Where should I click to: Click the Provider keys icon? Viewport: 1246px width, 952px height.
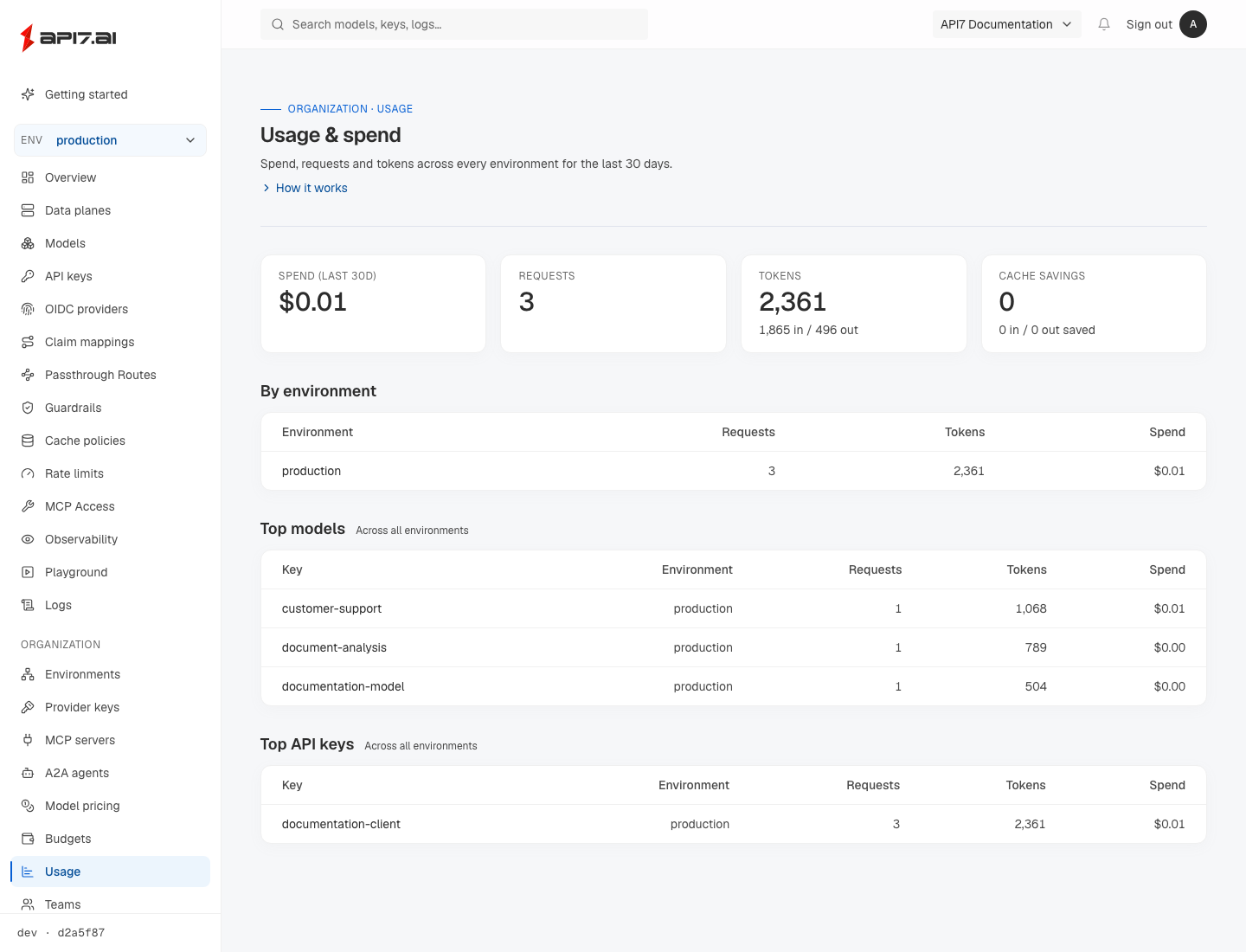pos(28,707)
